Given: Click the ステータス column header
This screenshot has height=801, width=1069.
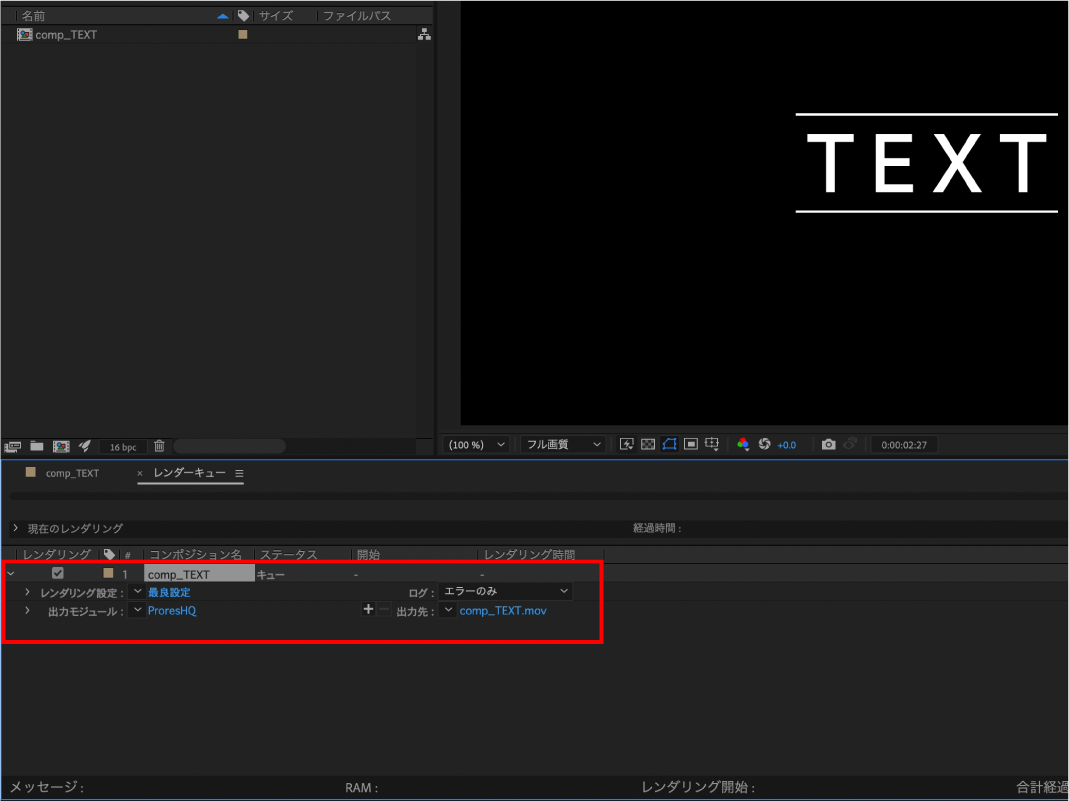Looking at the screenshot, I should tap(288, 555).
